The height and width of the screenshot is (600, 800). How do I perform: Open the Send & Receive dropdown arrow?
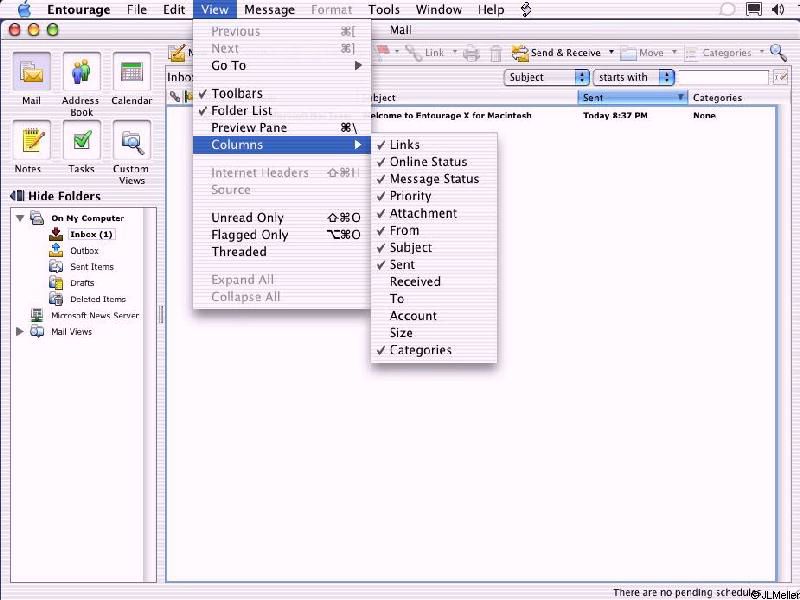tap(611, 52)
